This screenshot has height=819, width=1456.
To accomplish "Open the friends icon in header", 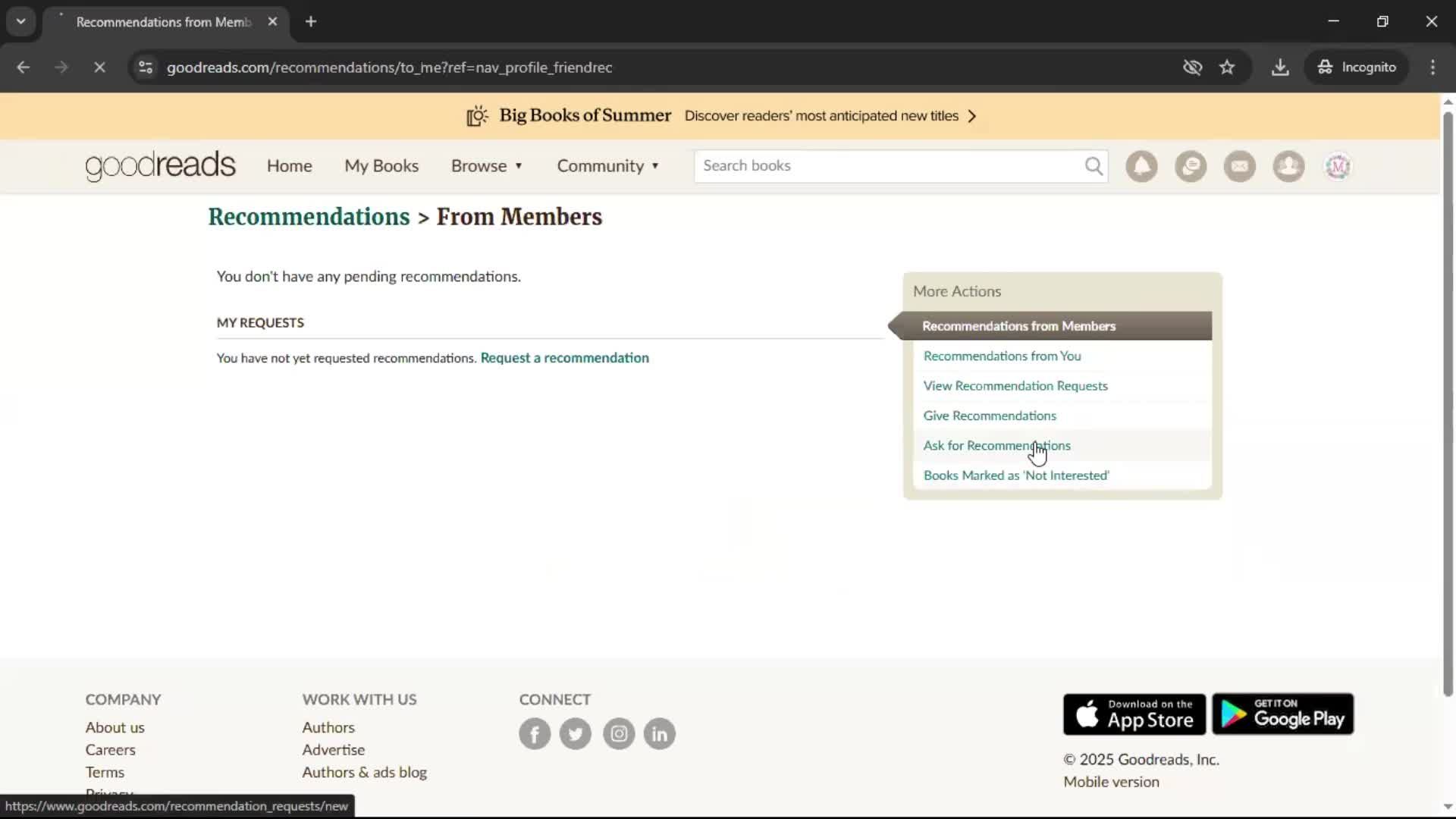I will coord(1288,166).
